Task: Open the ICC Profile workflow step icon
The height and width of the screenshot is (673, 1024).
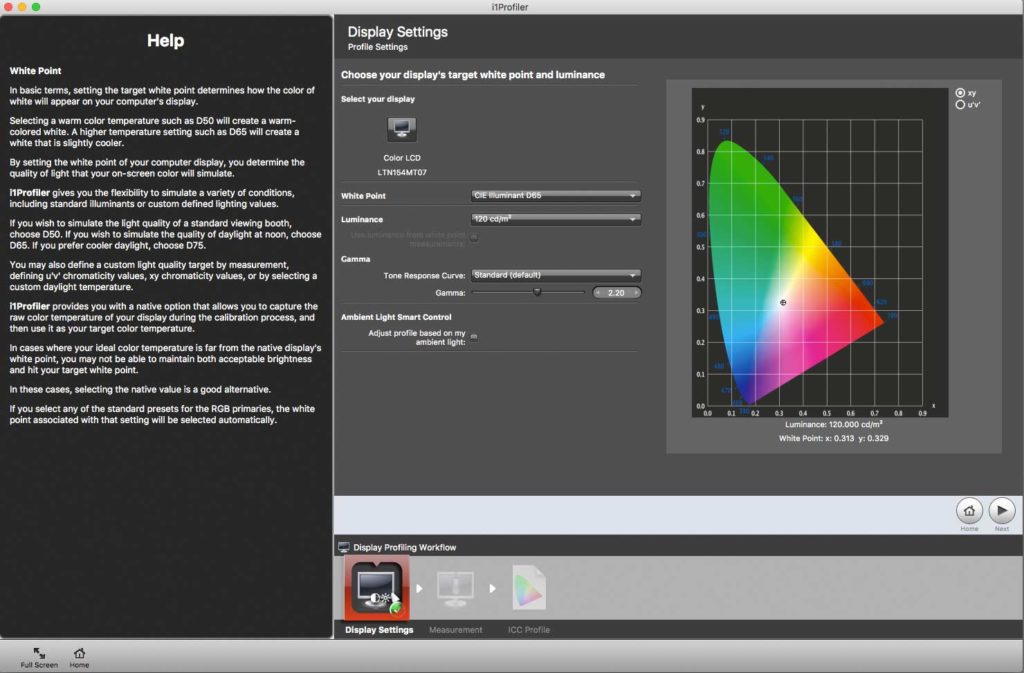Action: click(528, 587)
